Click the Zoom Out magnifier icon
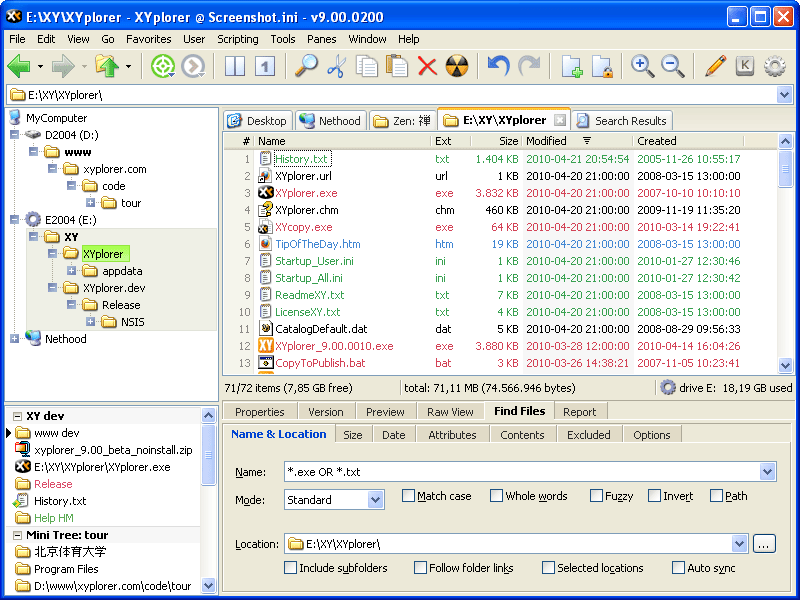Screen dimensions: 800x600 click(673, 66)
